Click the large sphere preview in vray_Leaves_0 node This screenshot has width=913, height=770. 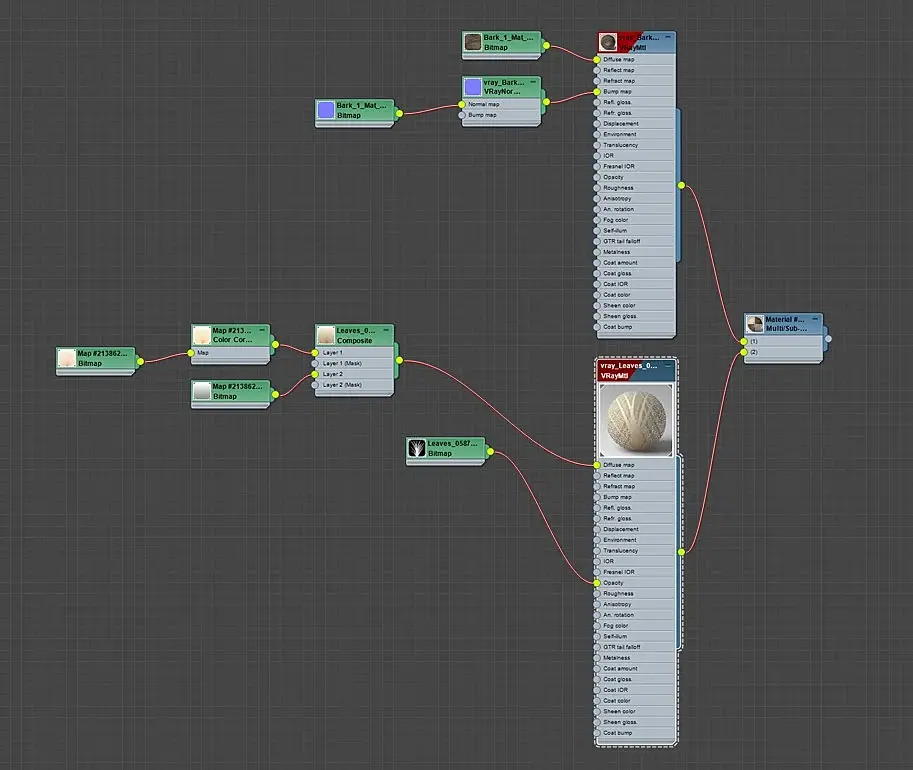coord(636,421)
